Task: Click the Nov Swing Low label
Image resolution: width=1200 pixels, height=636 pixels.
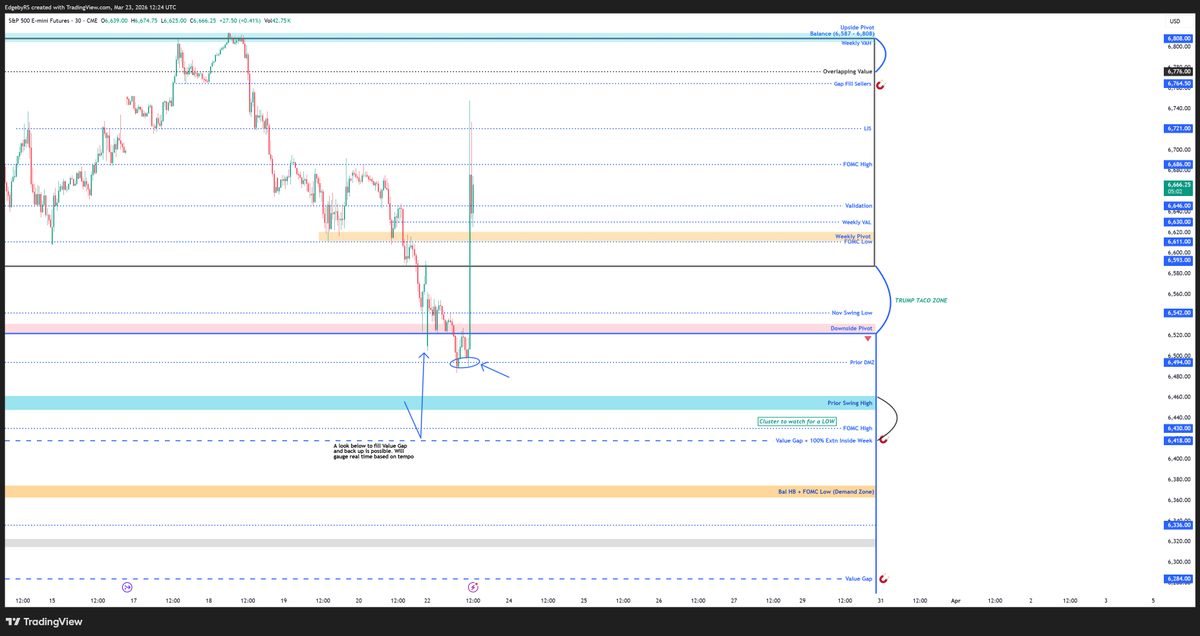Action: tap(852, 313)
